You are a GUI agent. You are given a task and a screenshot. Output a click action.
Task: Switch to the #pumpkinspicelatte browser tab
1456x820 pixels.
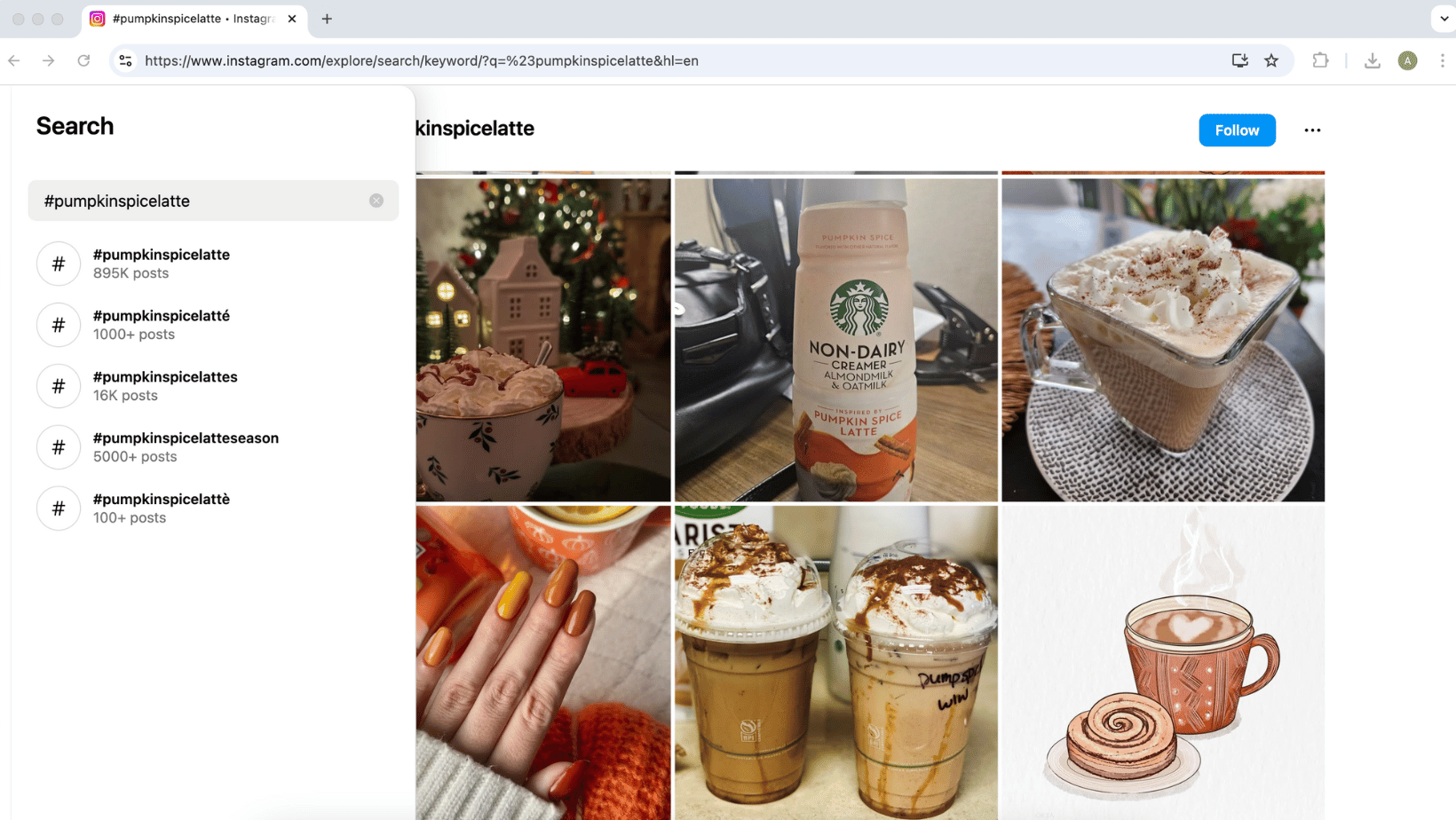pos(191,19)
